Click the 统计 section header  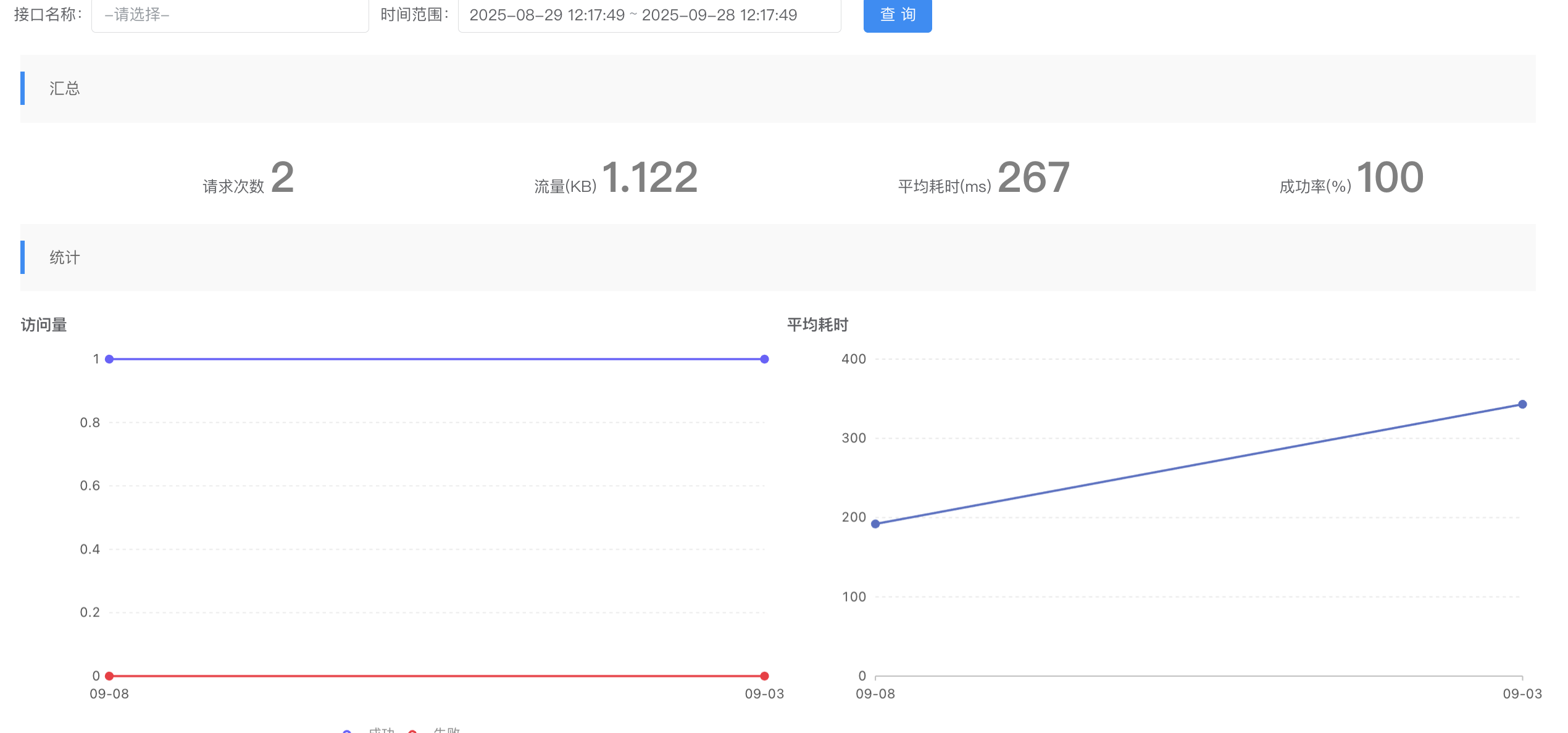coord(65,257)
